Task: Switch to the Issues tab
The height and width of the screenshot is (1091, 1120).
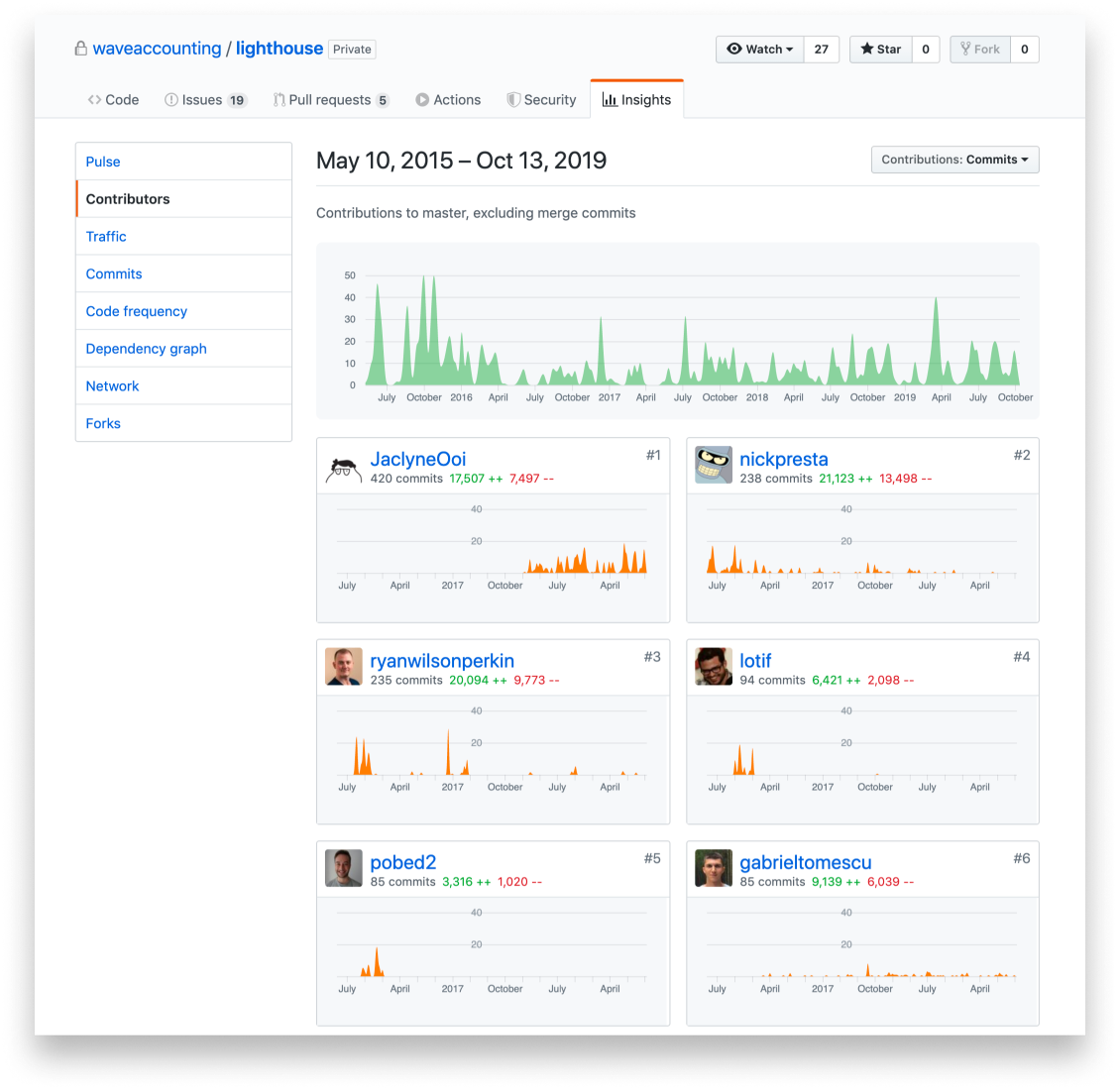Action: [x=205, y=100]
